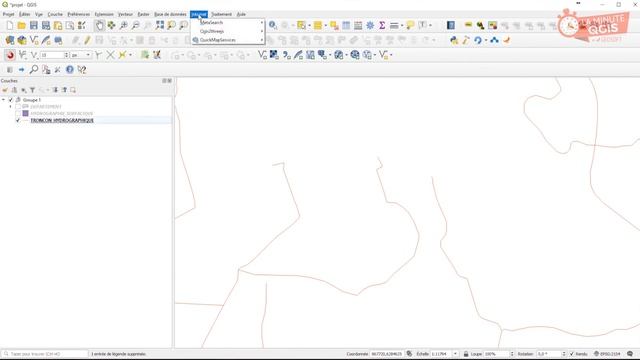Click the blue circular reload arrow icon
Image resolution: width=640 pixels, height=360 pixels.
click(x=478, y=40)
